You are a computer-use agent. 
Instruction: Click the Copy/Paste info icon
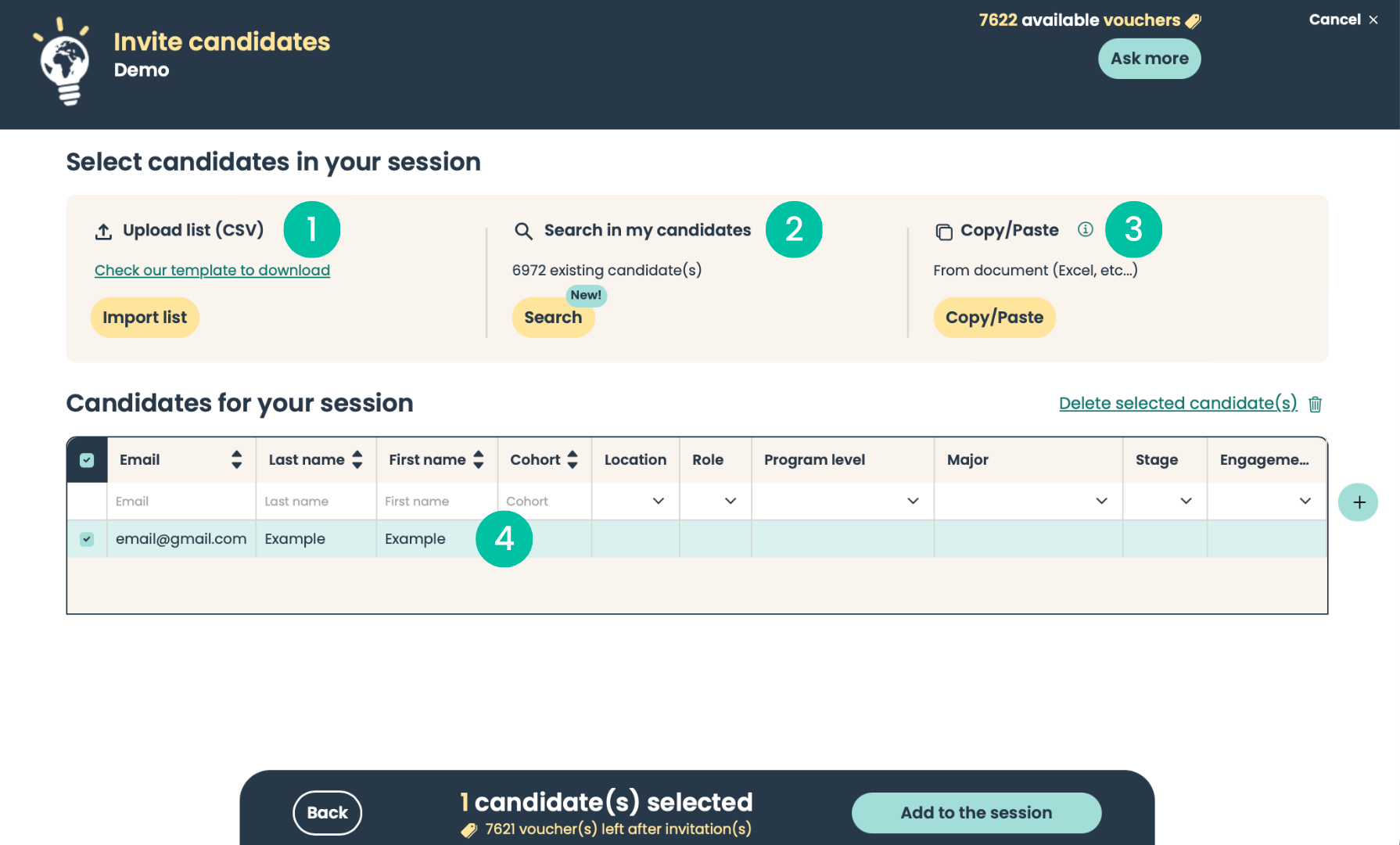[x=1085, y=229]
